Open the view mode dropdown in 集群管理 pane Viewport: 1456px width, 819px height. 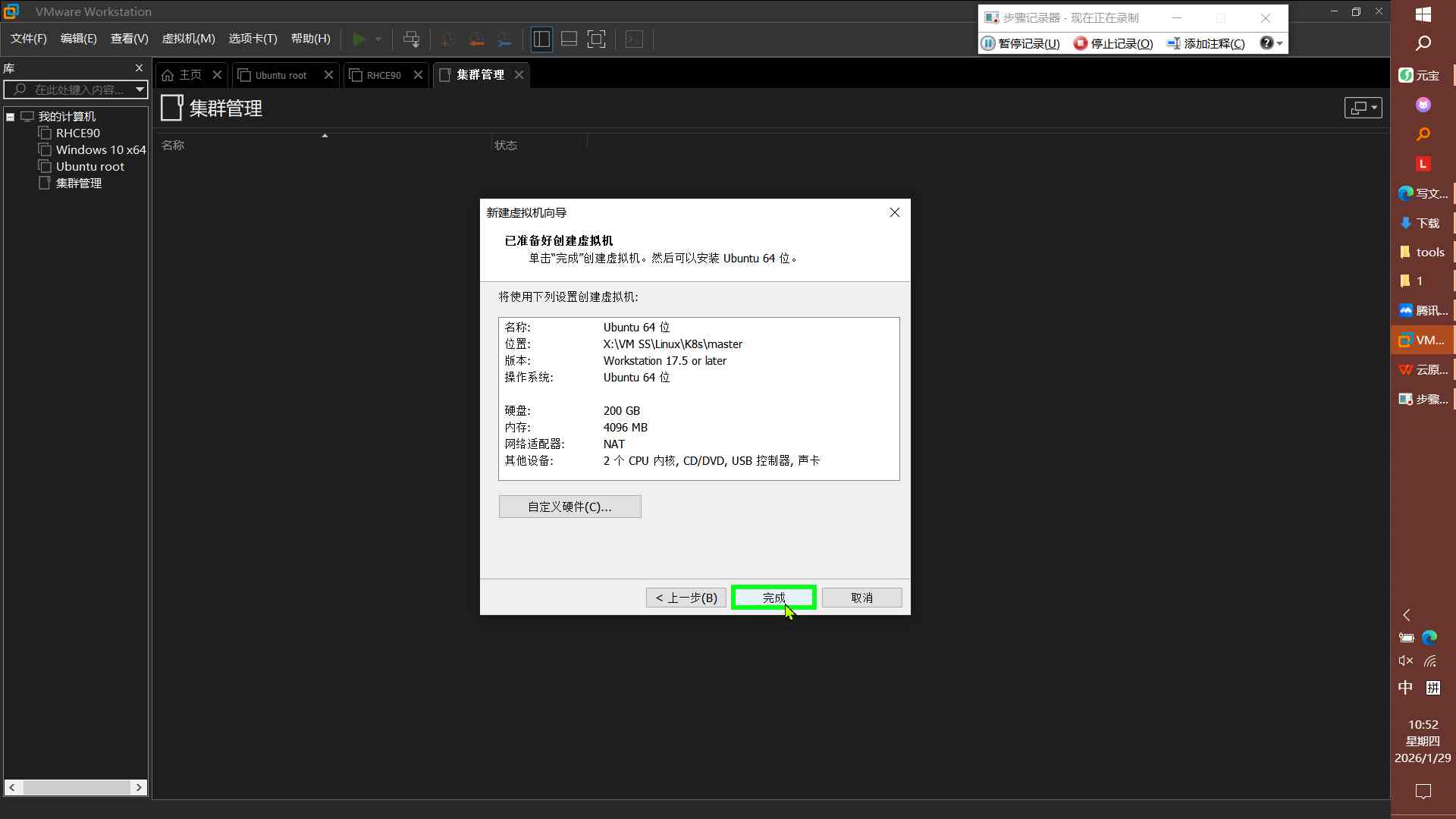(x=1363, y=108)
